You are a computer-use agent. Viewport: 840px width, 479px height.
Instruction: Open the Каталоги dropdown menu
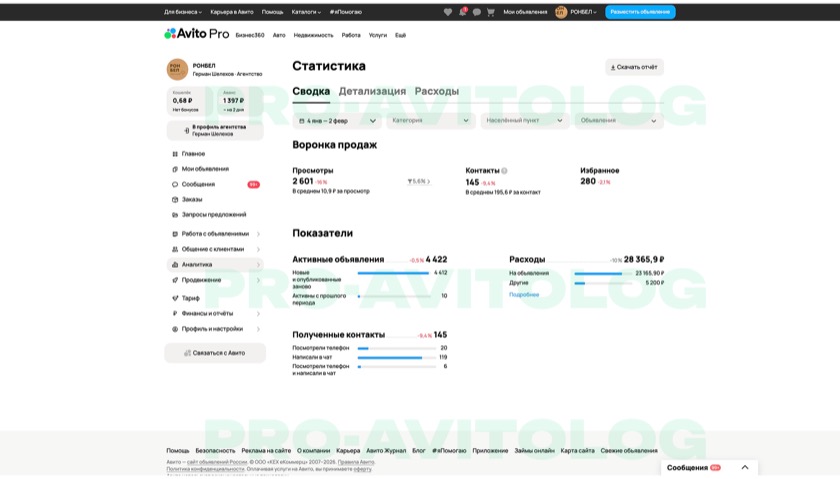click(x=306, y=12)
